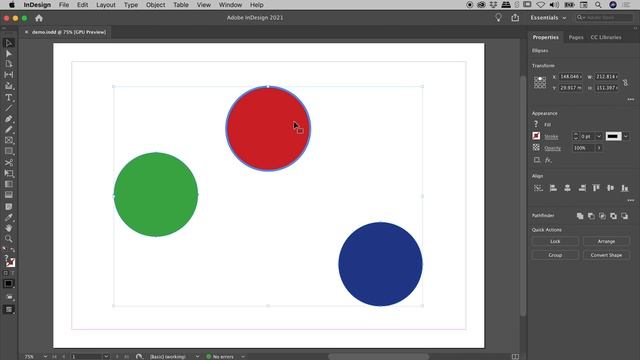Click the lightbulb Learn icon
The image size is (640, 360).
coord(498,18)
